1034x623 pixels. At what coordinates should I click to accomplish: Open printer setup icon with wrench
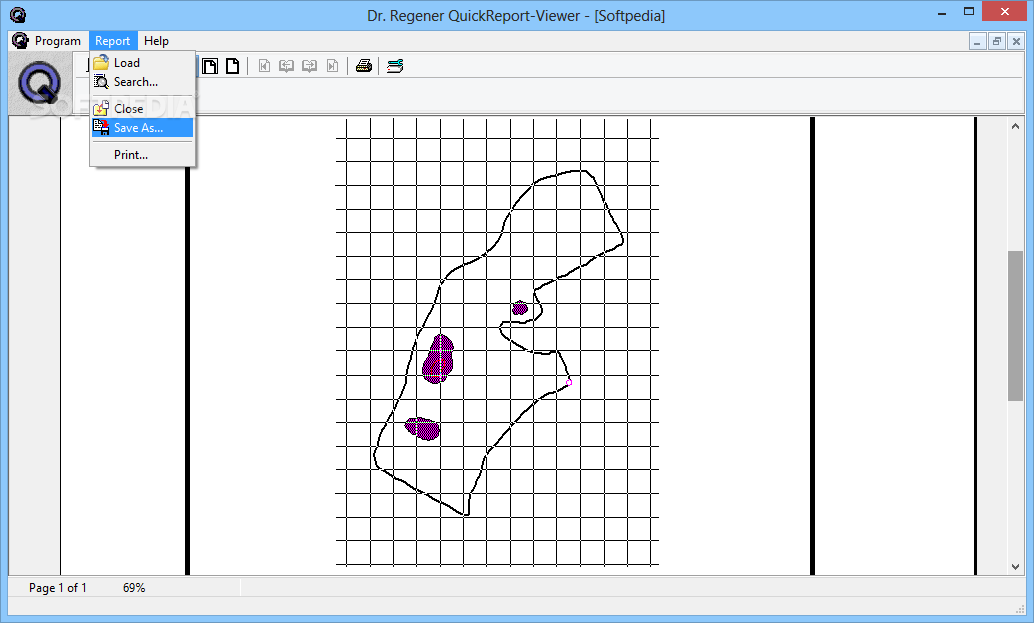395,66
